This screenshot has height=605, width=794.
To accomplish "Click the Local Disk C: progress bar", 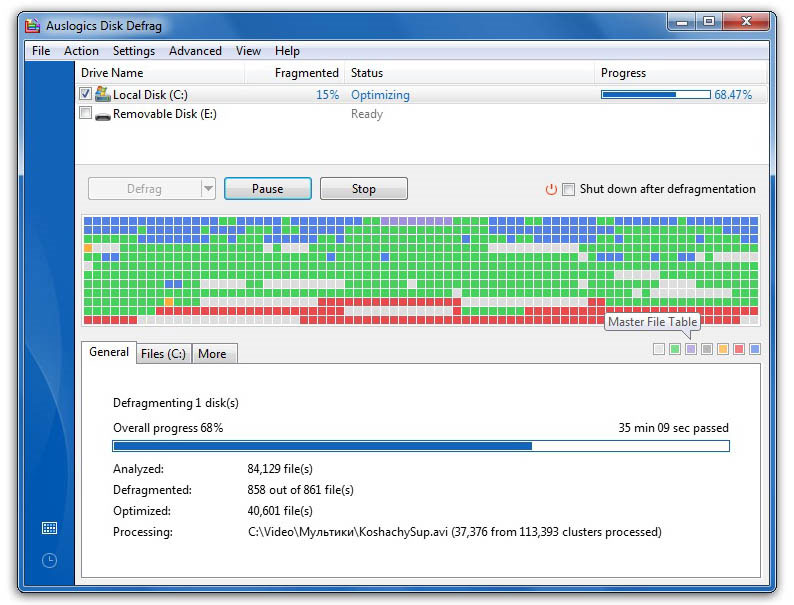I will 656,95.
